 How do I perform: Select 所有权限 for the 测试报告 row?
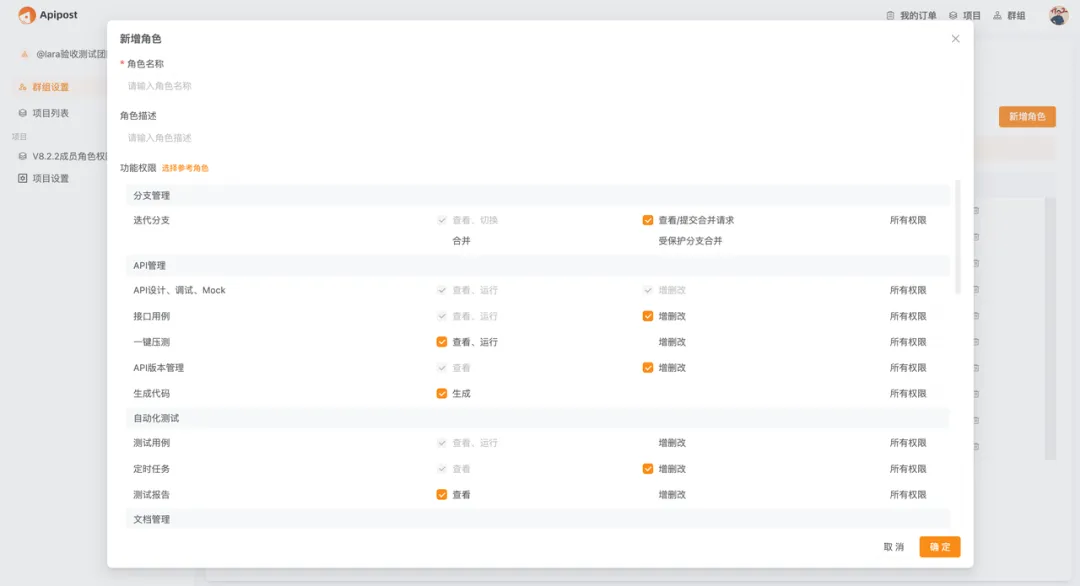[908, 495]
